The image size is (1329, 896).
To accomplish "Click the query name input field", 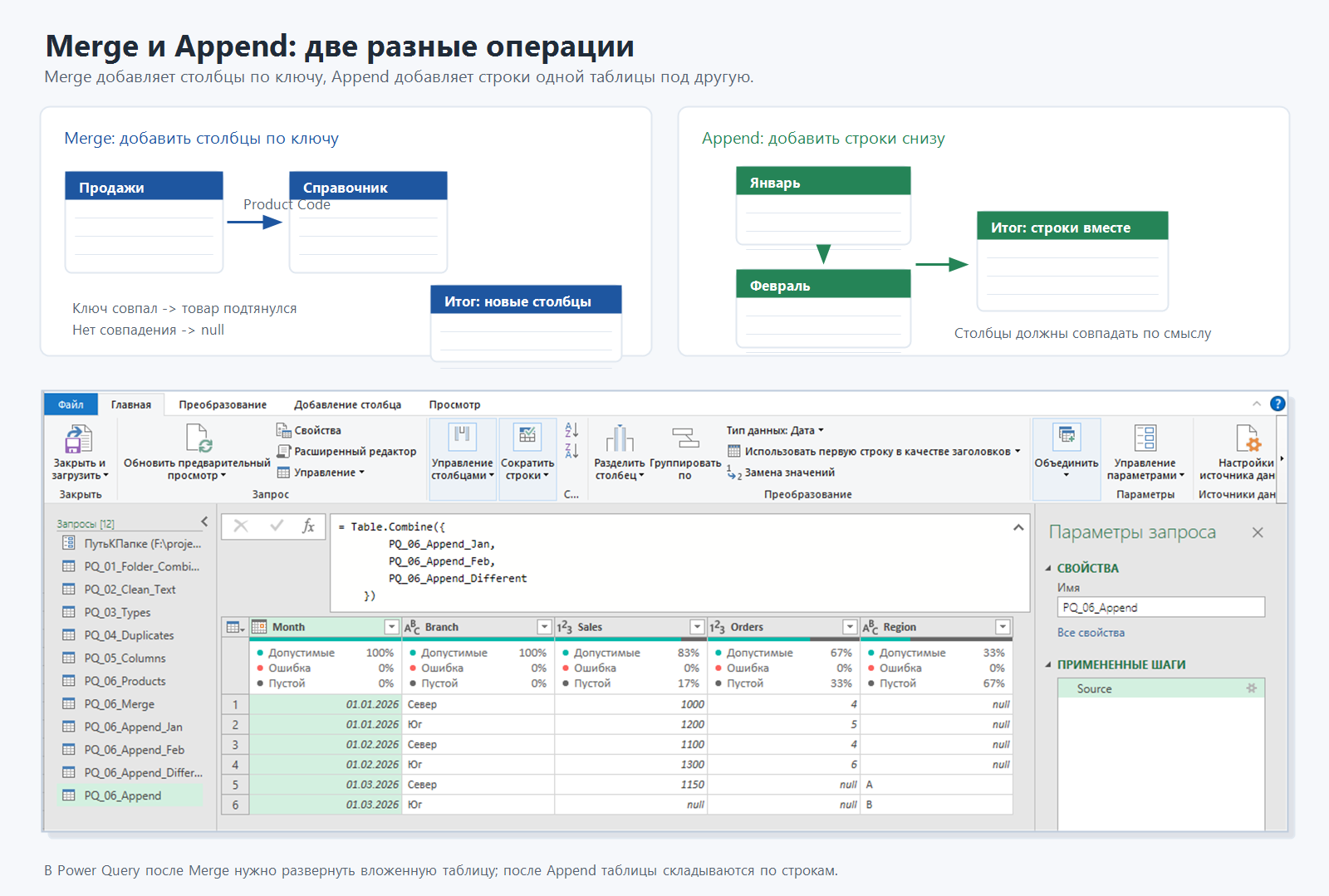I will click(x=1161, y=607).
